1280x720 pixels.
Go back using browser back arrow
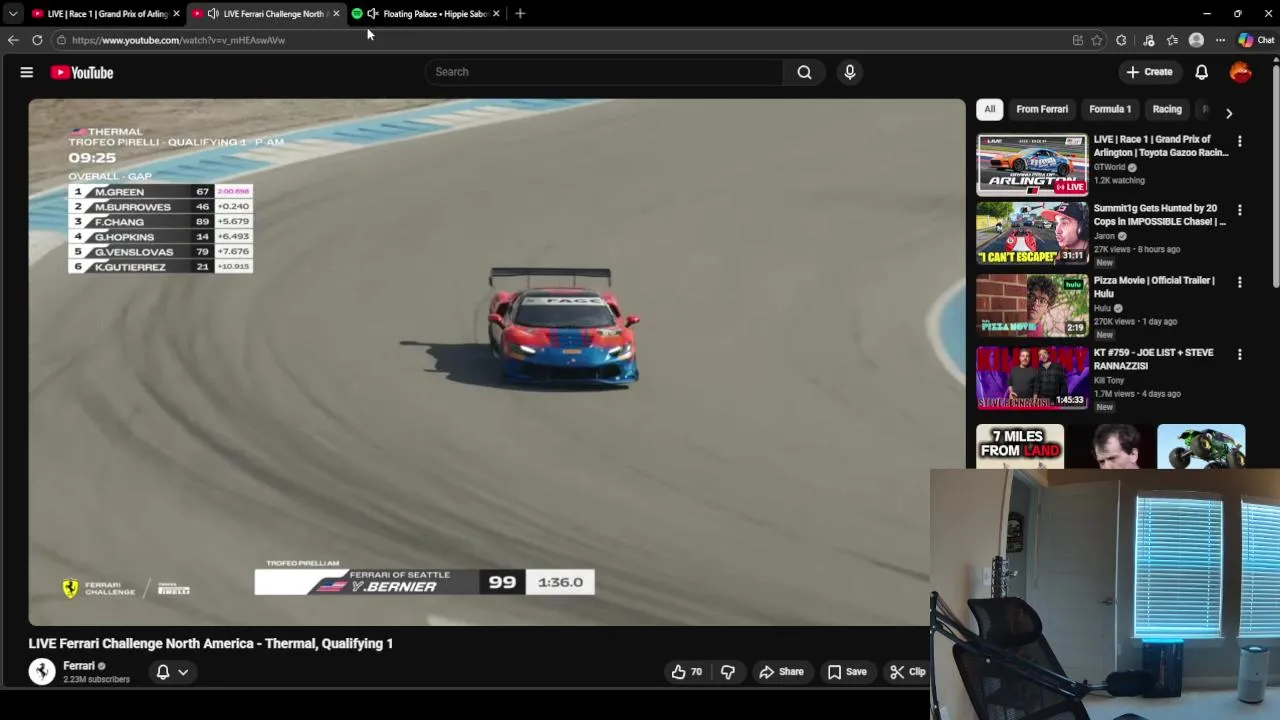12,40
